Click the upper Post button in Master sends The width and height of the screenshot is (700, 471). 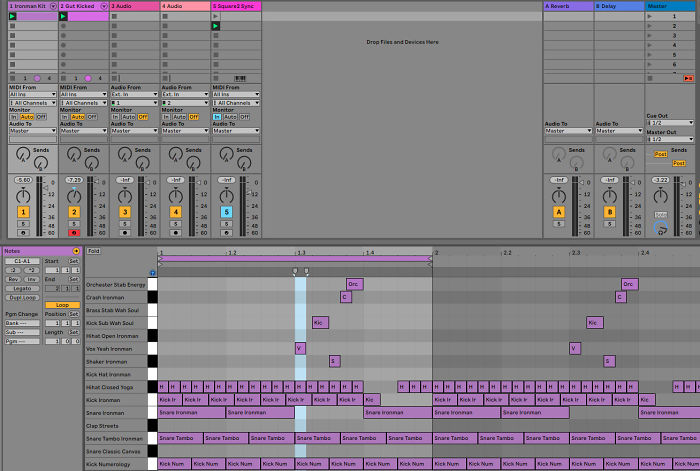(x=660, y=154)
